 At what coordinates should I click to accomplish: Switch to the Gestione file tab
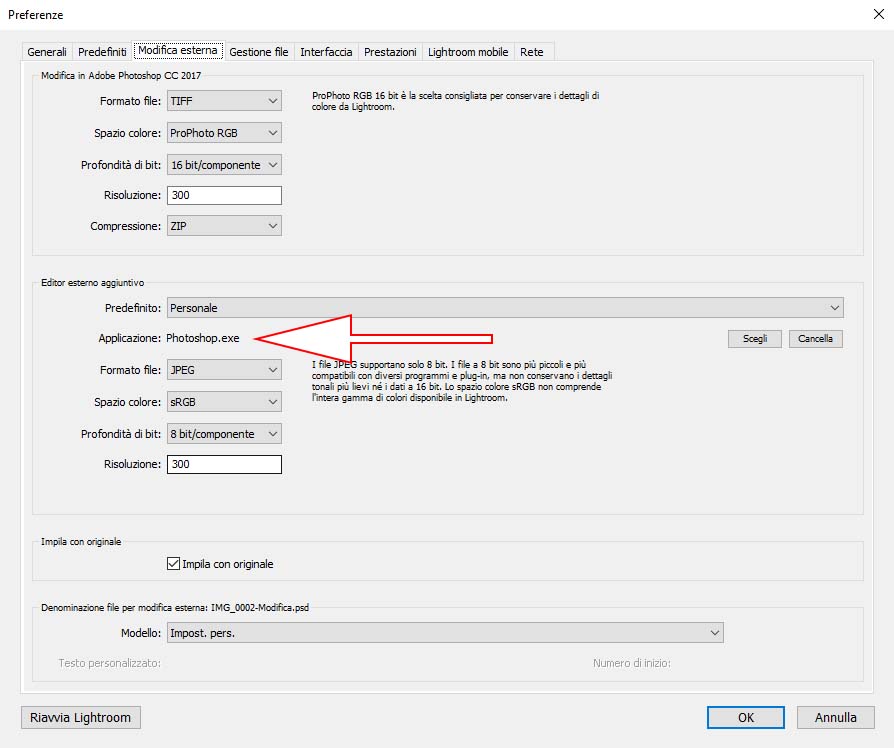[259, 52]
